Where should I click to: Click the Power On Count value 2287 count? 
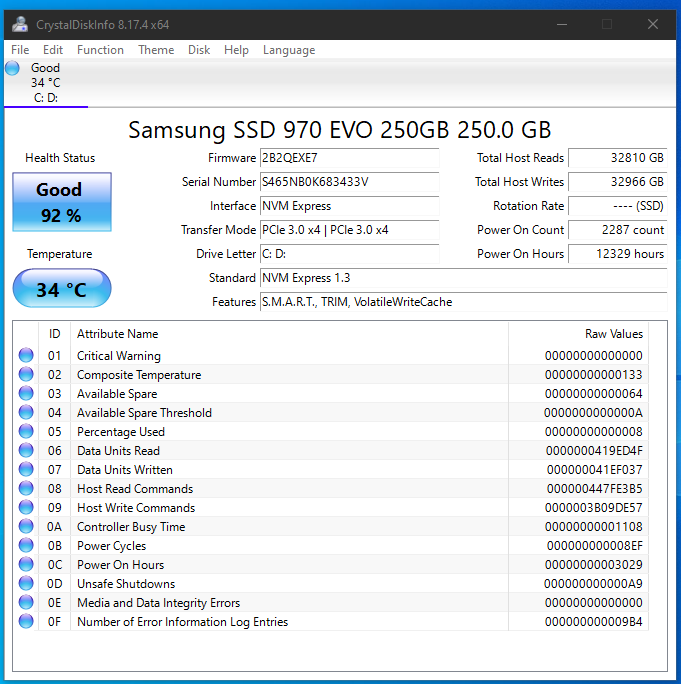click(618, 230)
